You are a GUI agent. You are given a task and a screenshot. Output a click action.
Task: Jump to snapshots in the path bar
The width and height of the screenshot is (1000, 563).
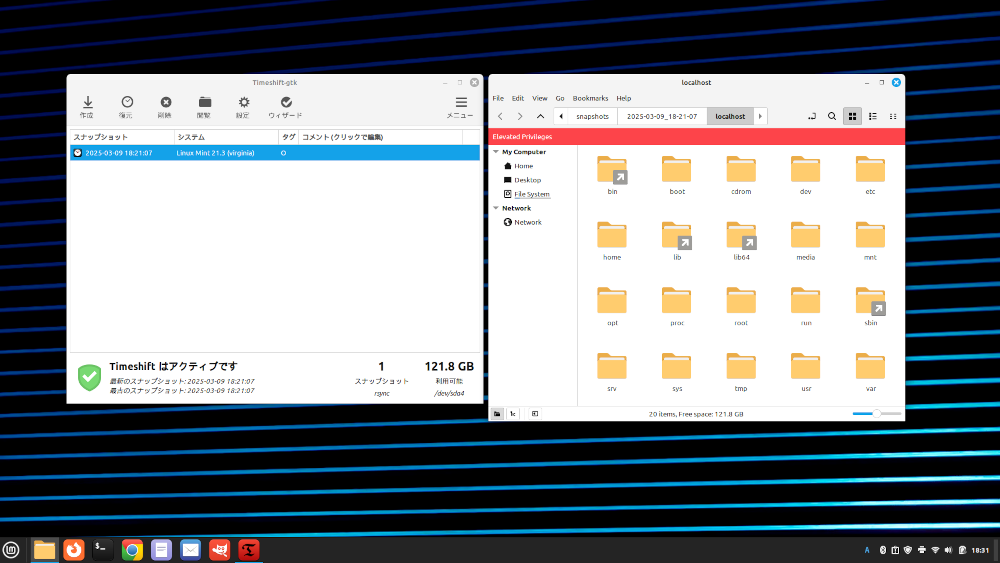pos(592,116)
